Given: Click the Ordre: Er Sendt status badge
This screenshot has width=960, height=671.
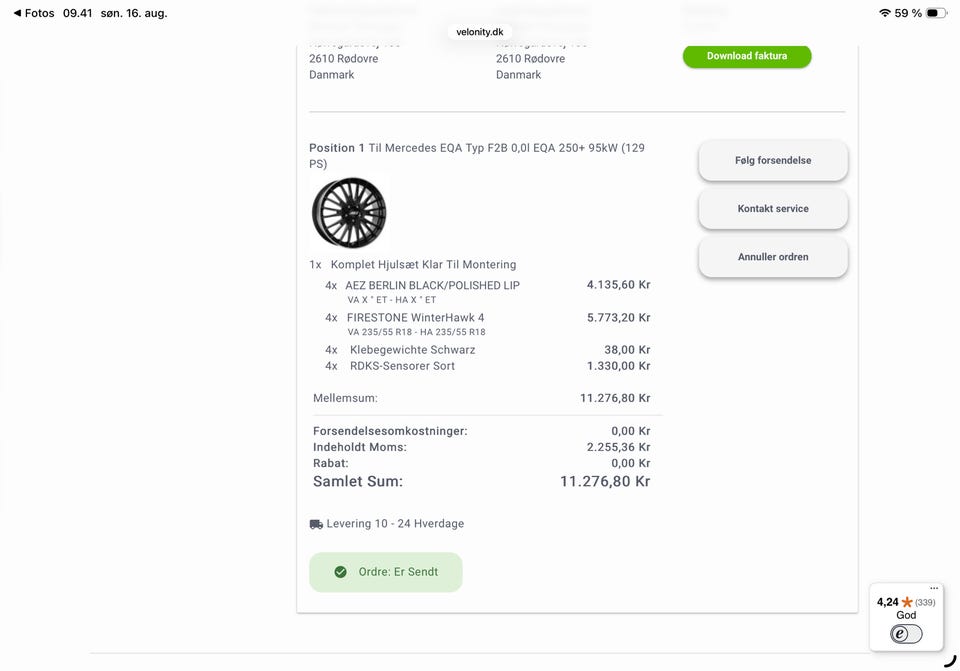Looking at the screenshot, I should tap(386, 572).
